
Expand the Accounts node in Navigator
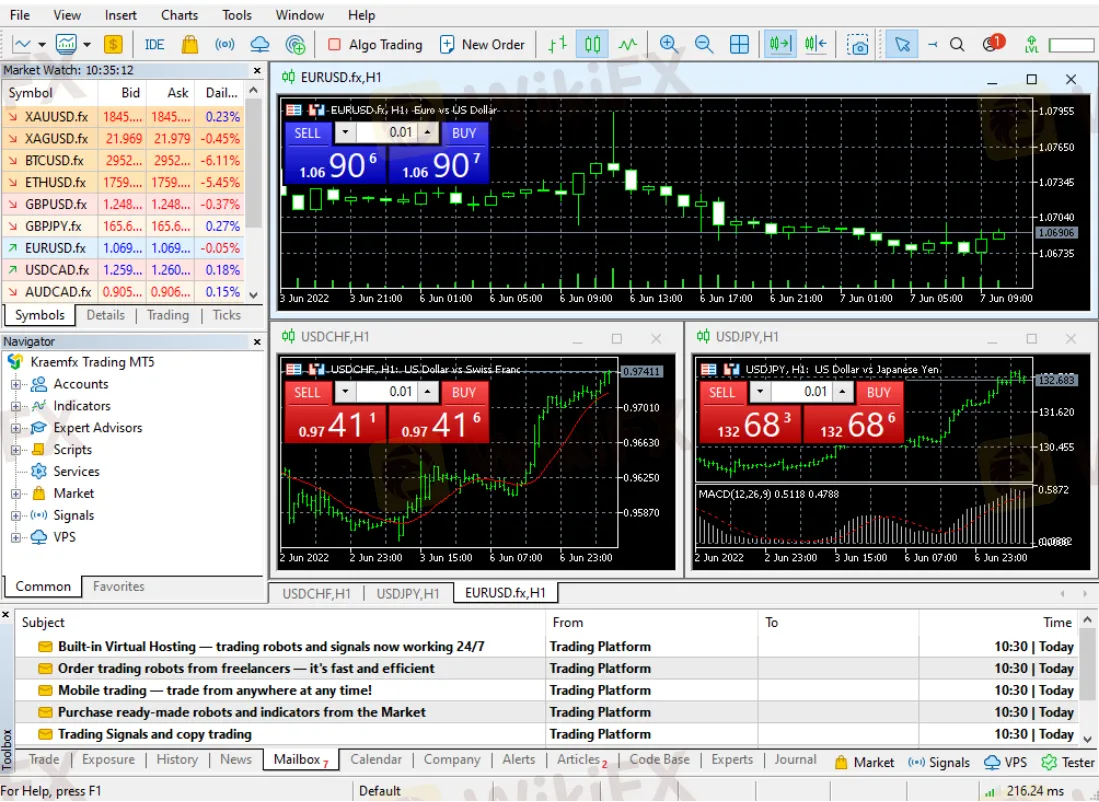[x=15, y=384]
